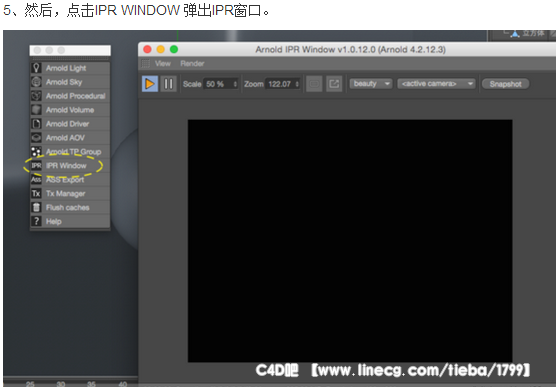Select the Arnold Light menu entry
Screen dimensions: 556x387
click(66, 68)
